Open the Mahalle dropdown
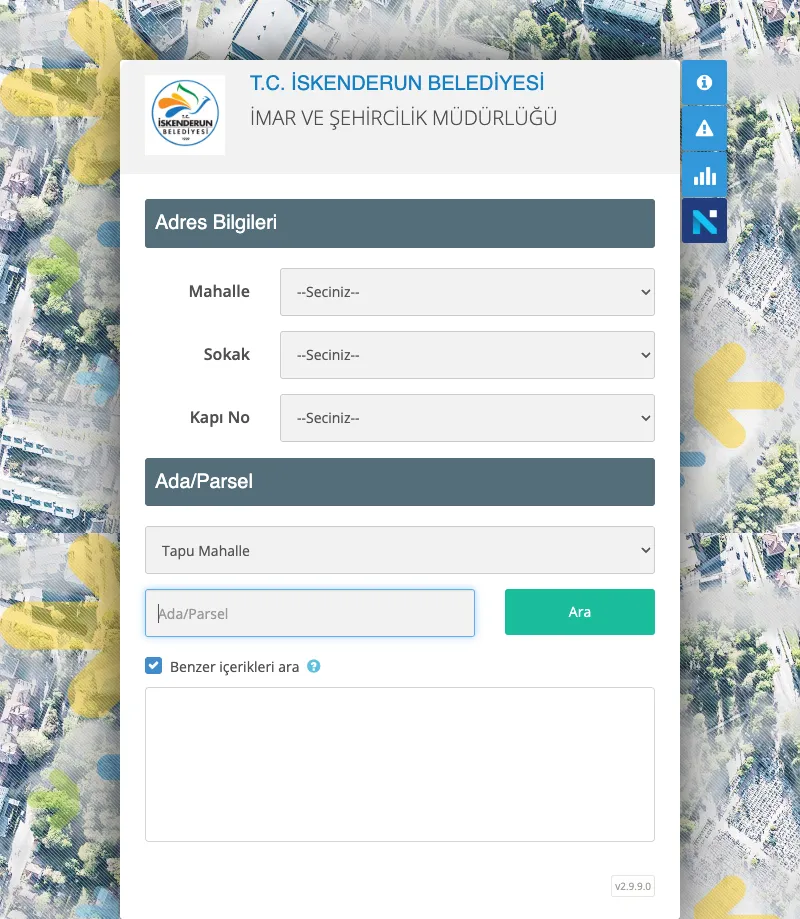The image size is (800, 919). tap(467, 292)
